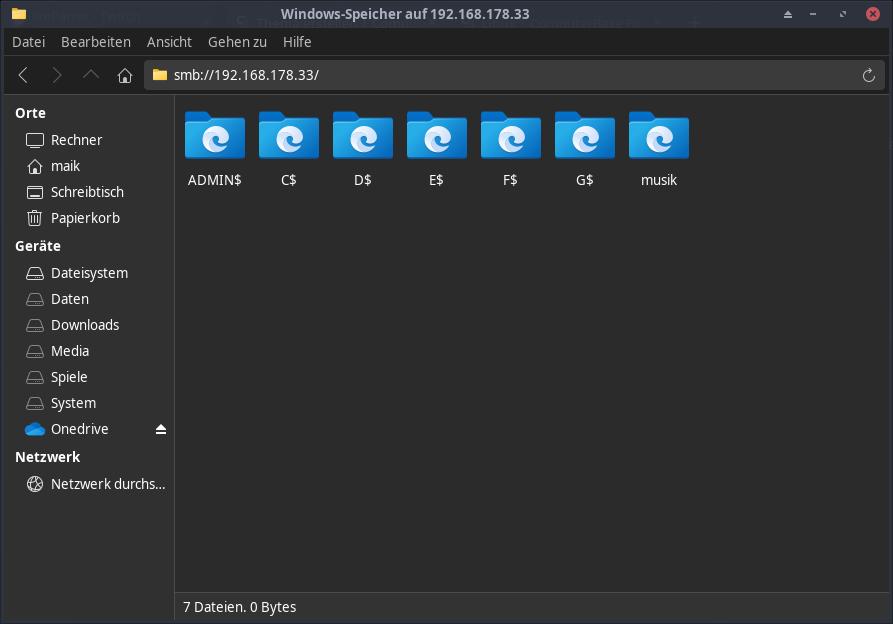The height and width of the screenshot is (624, 893).
Task: Open the Media device
Action: (90, 351)
